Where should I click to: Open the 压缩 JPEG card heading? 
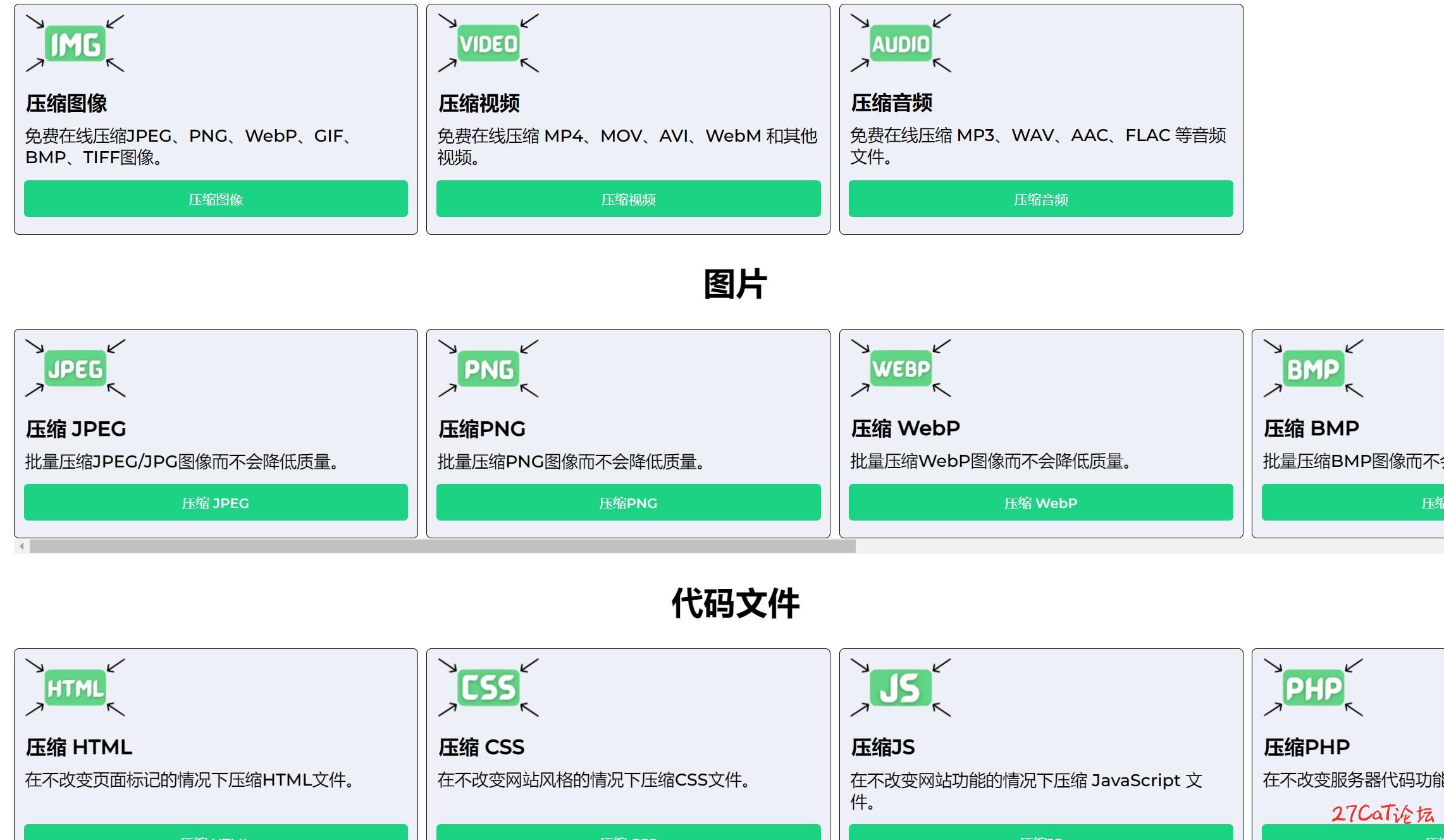click(x=76, y=429)
